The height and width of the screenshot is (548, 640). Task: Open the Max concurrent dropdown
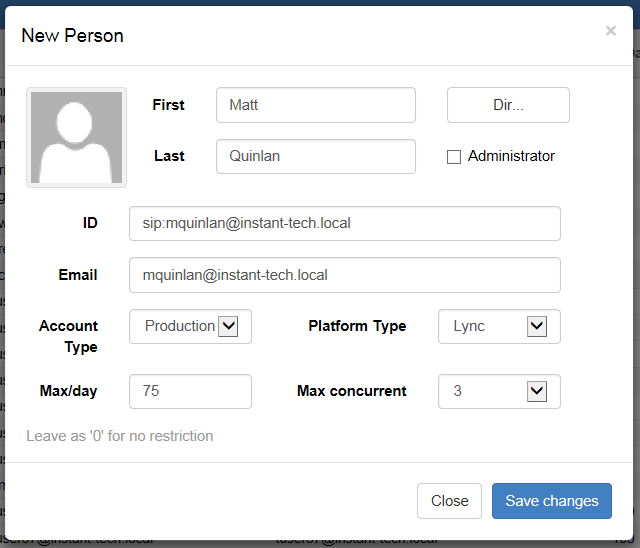point(499,391)
